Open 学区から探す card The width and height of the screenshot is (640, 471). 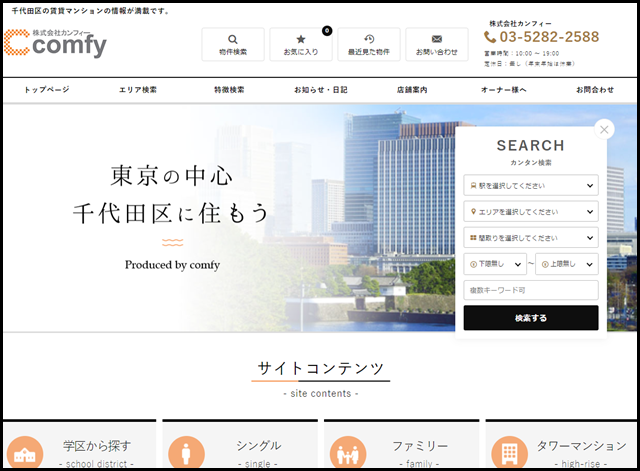tap(80, 444)
